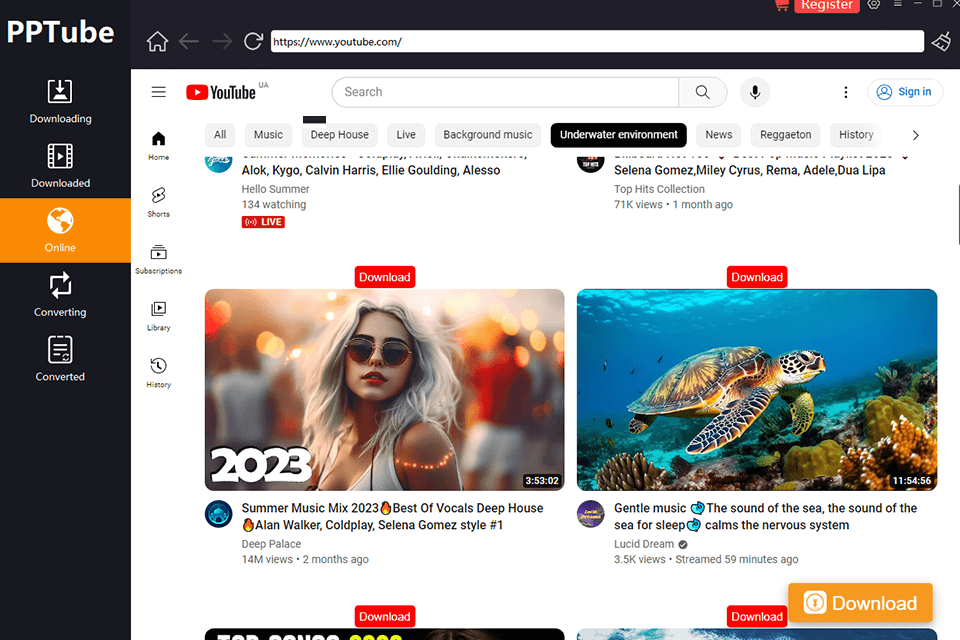Select the Live filter chip

click(x=406, y=135)
